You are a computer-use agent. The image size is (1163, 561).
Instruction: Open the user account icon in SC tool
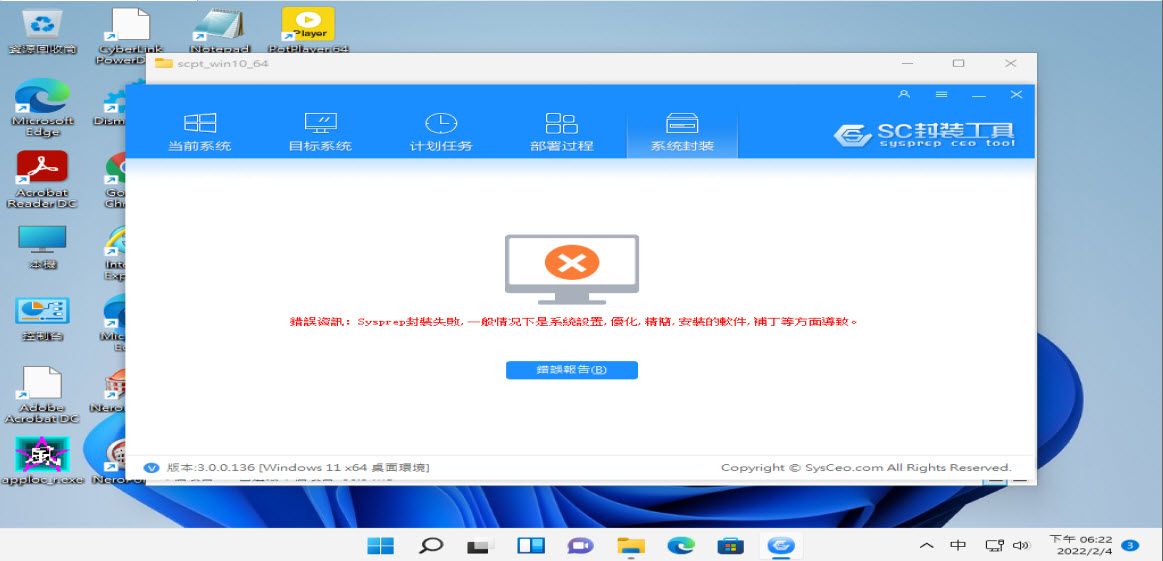tap(903, 94)
